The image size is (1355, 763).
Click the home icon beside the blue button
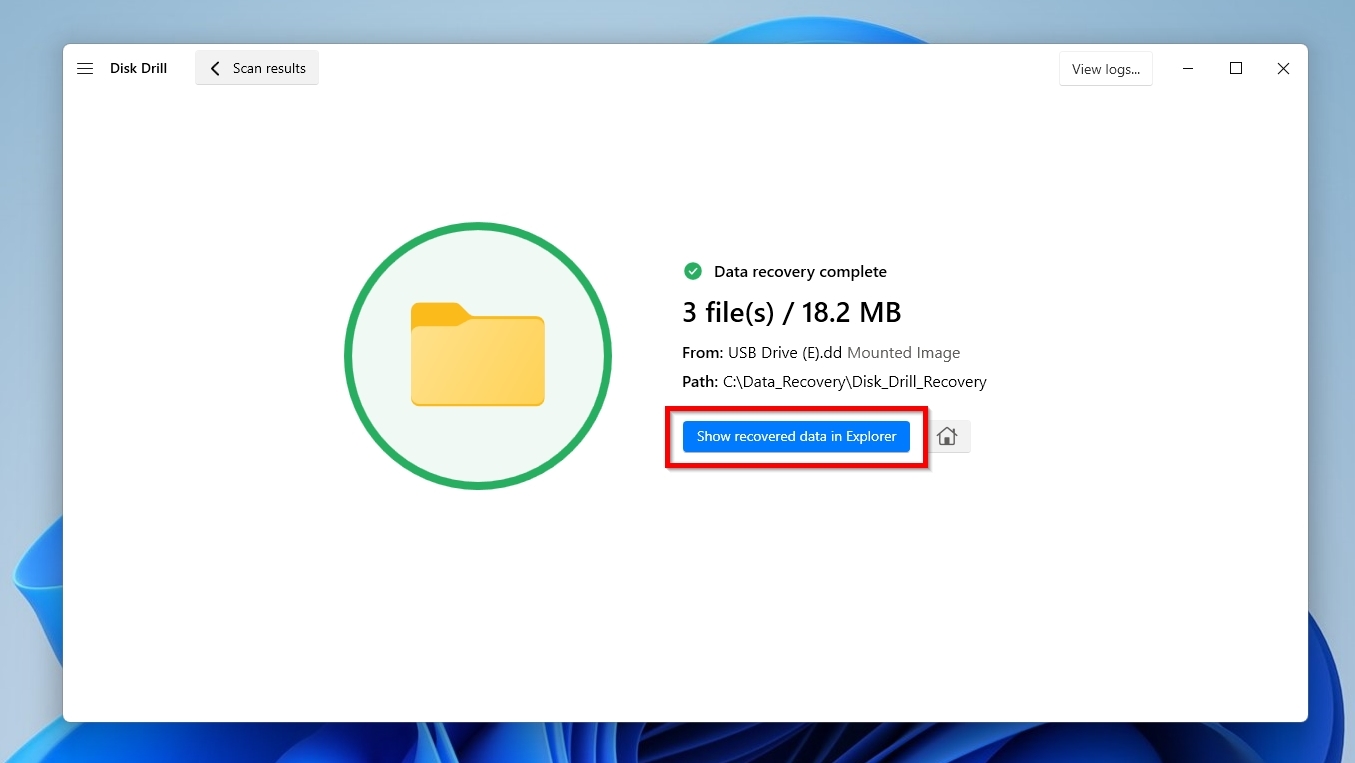946,436
